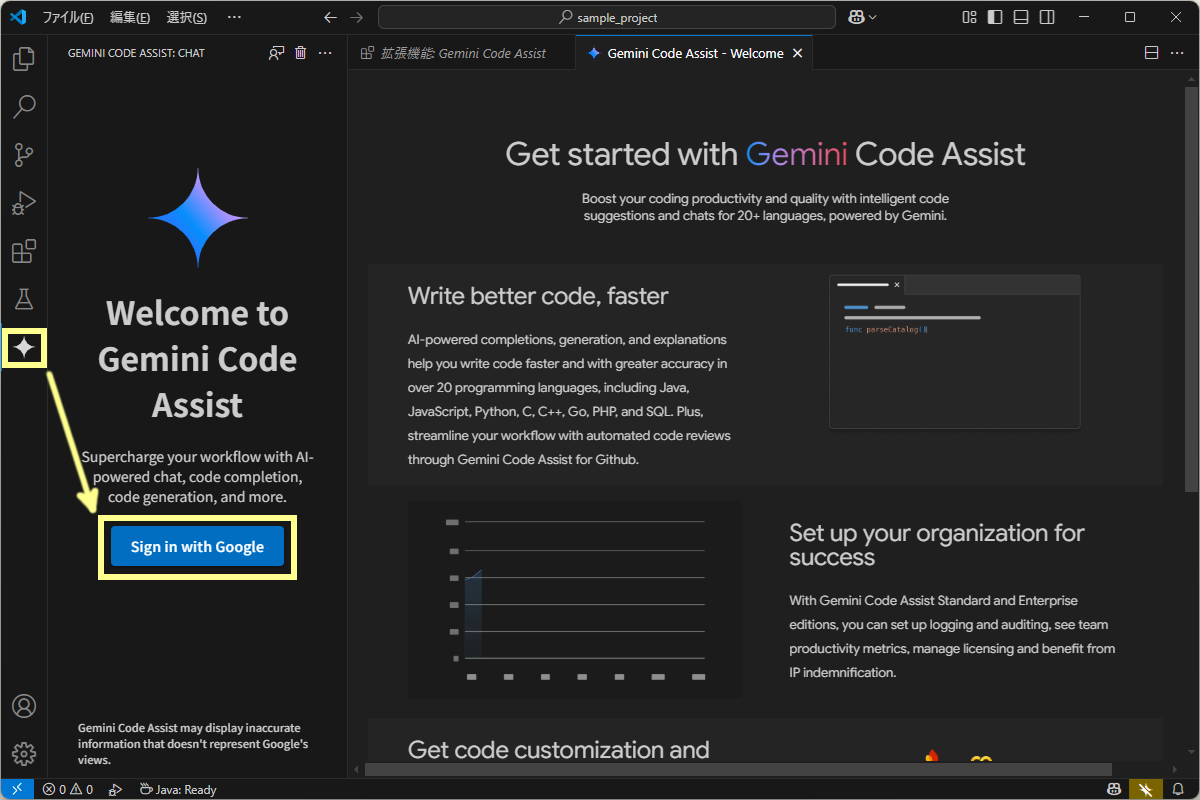Clear the chat with the trash icon
The image size is (1200, 800).
click(x=300, y=52)
